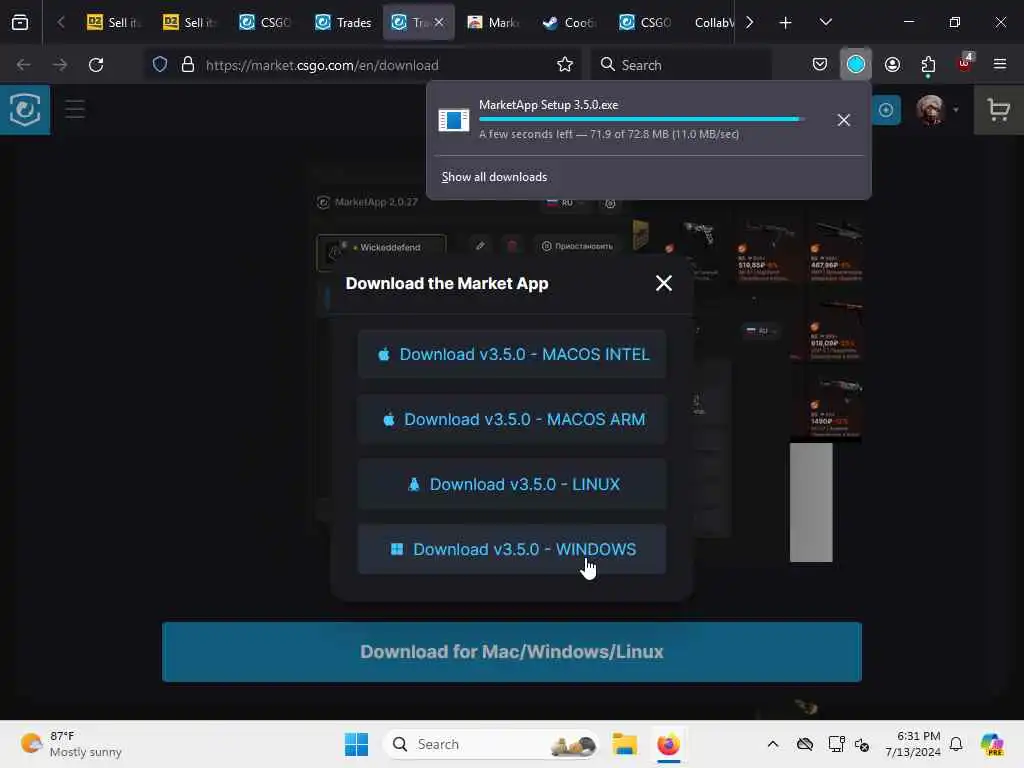Bookmark this page with the star icon
Screen dimensions: 1024x768
click(x=565, y=65)
